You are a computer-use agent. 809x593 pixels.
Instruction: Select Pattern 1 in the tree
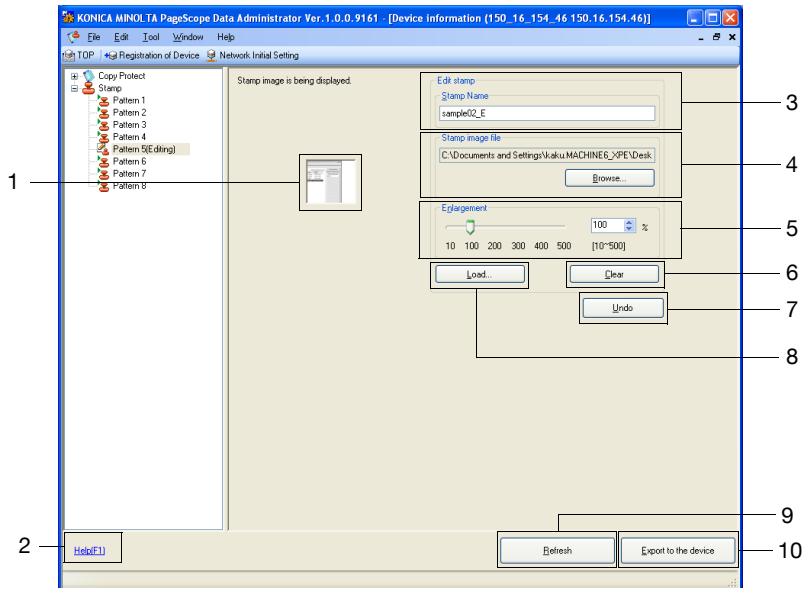point(129,101)
